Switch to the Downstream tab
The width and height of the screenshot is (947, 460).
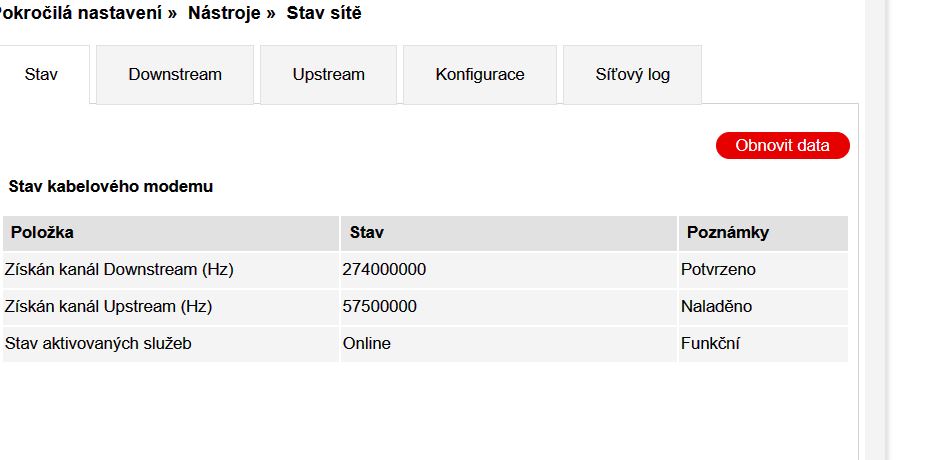175,74
